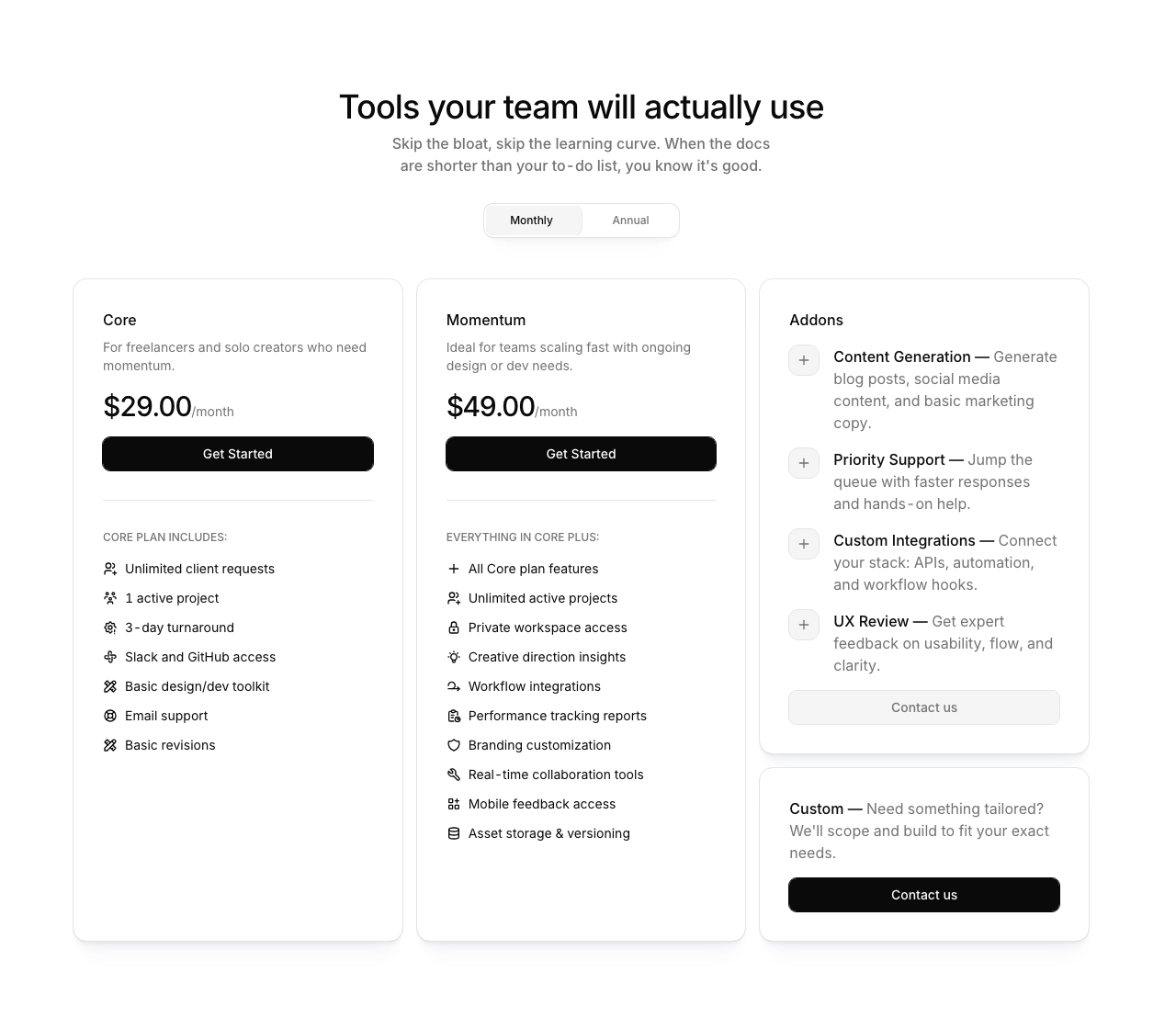Viewport: 1176px width, 1029px height.
Task: Select the shield icon next to Branding customization
Action: [x=453, y=745]
